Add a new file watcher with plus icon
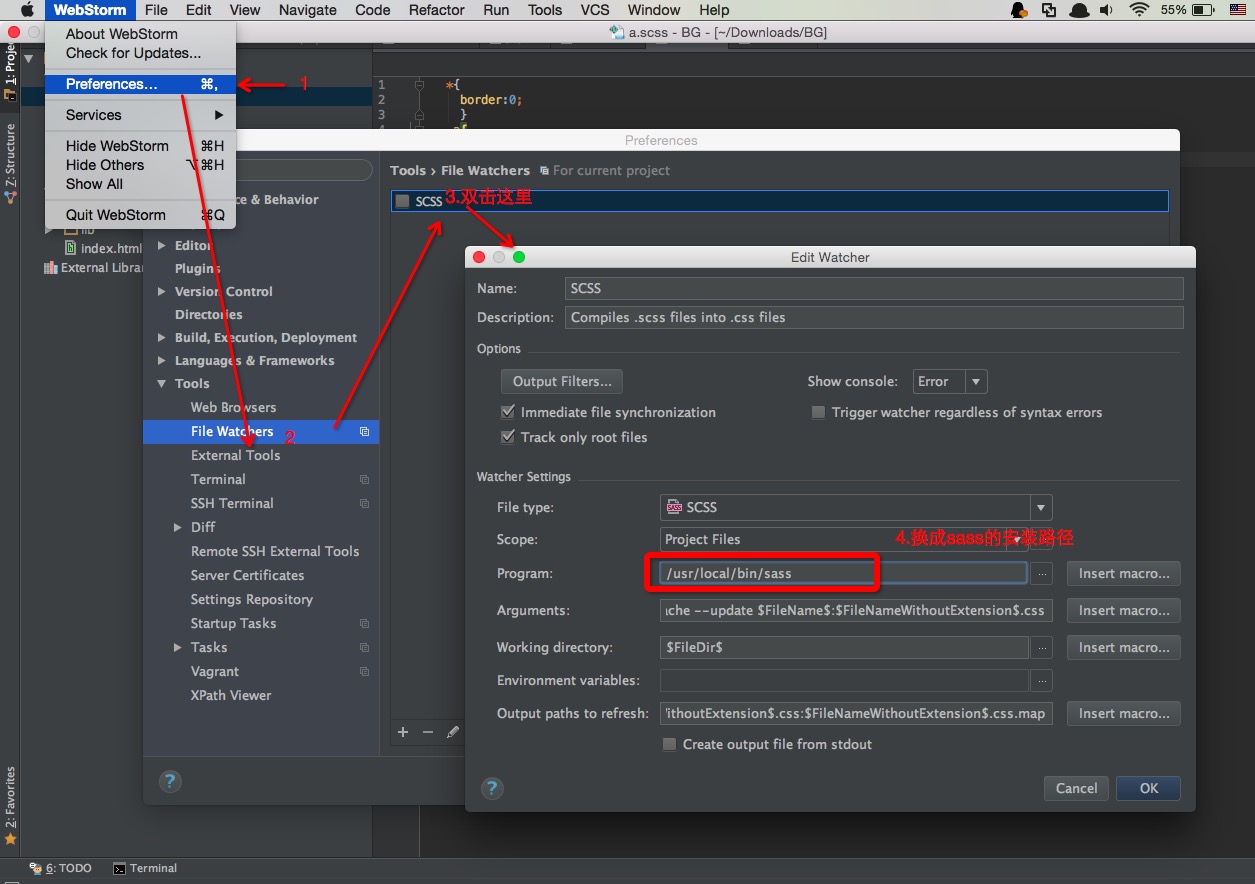1255x884 pixels. tap(403, 732)
